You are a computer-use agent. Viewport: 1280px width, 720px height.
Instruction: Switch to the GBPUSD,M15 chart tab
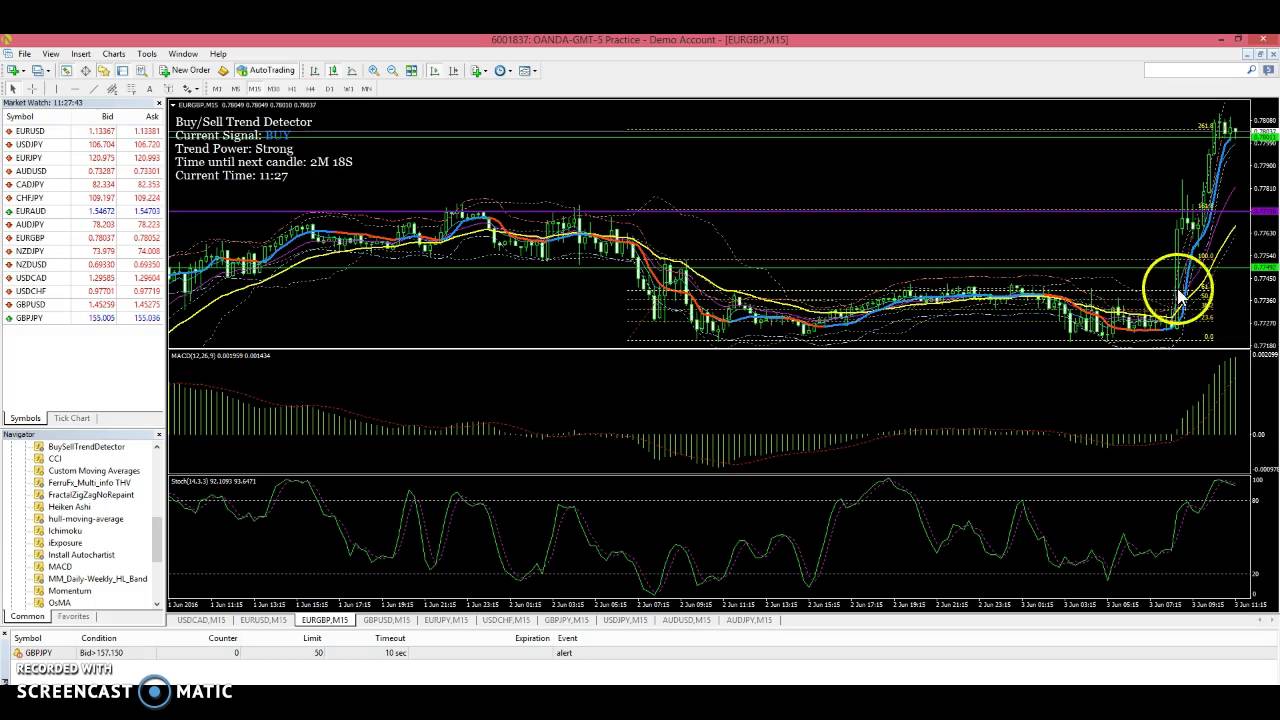[x=386, y=620]
